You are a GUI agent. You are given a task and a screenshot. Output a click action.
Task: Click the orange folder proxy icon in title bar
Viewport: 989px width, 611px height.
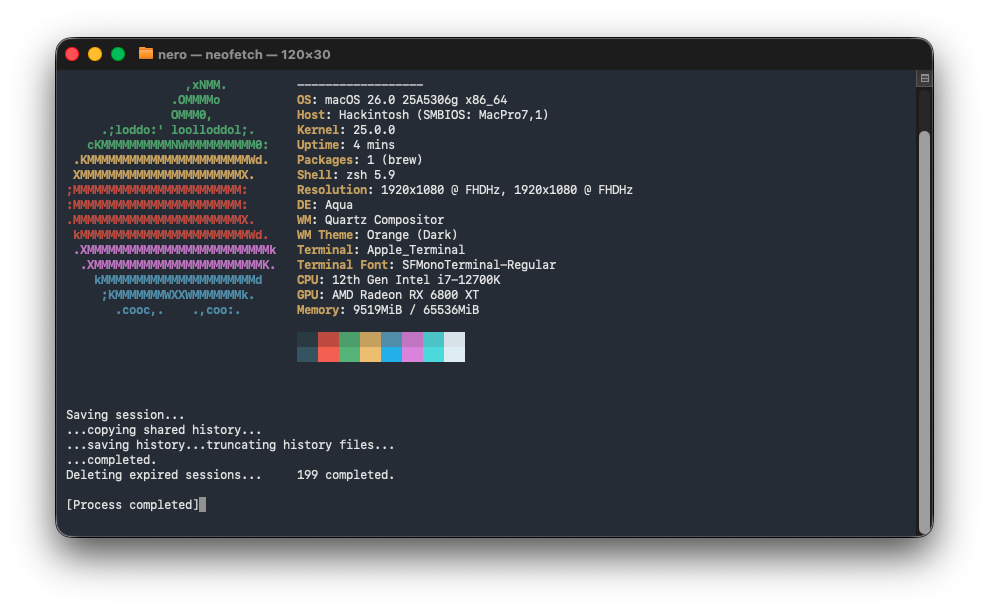pyautogui.click(x=146, y=54)
